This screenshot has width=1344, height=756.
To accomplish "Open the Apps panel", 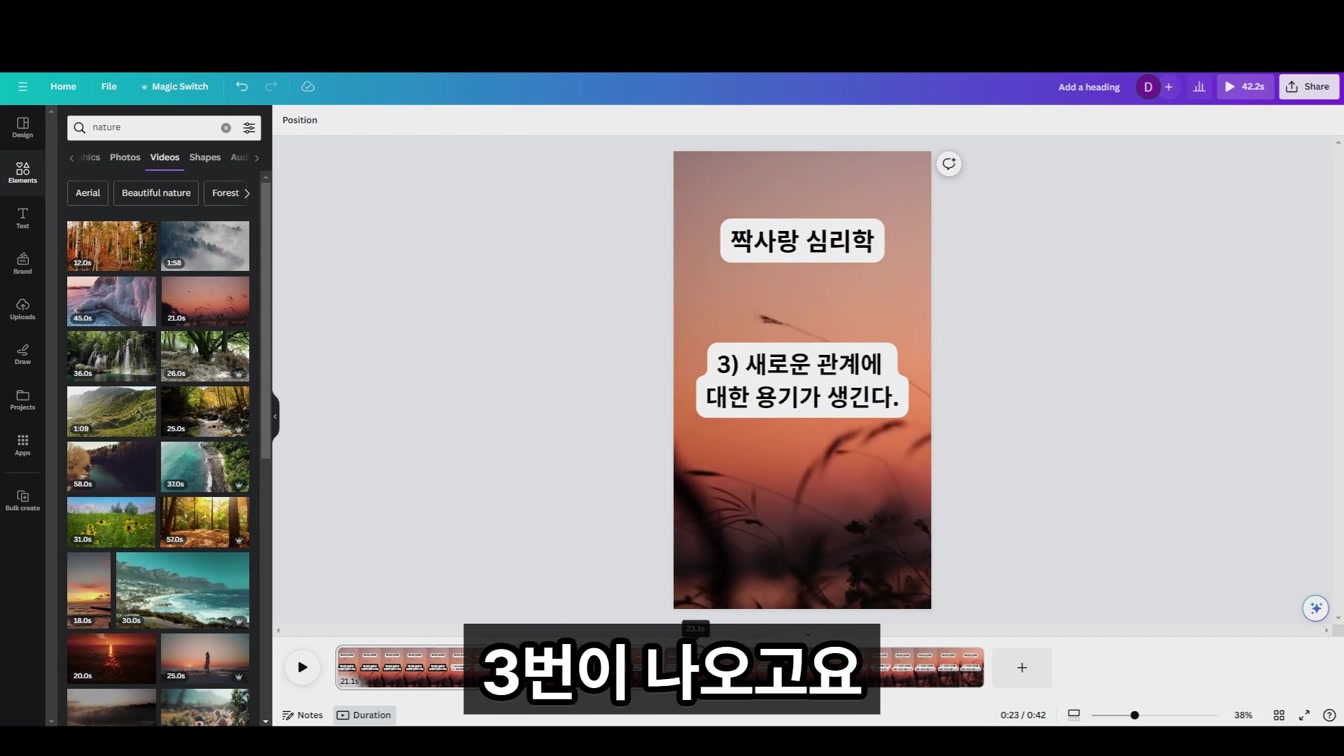I will point(22,446).
